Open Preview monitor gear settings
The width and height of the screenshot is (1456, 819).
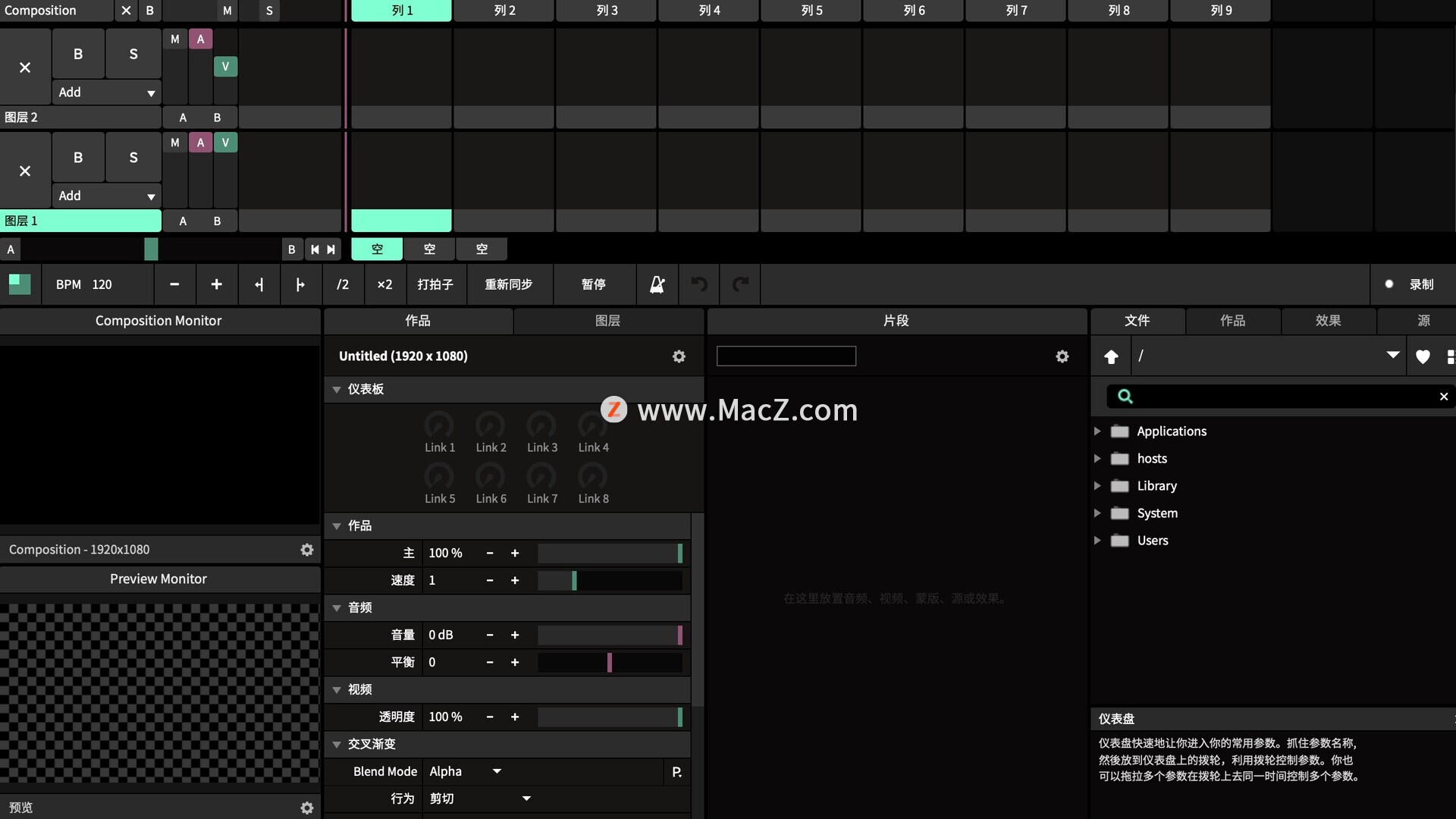tap(306, 808)
